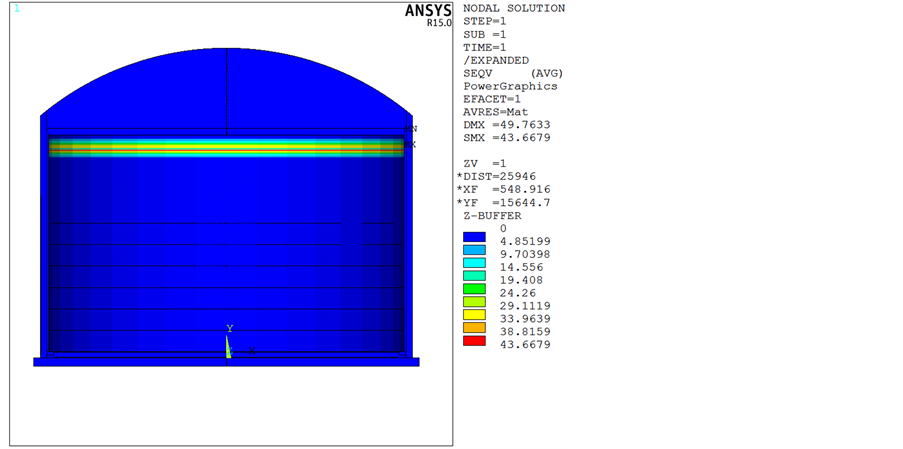Click the SMX =43.6679 value
This screenshot has height=449, width=903.
tap(507, 138)
